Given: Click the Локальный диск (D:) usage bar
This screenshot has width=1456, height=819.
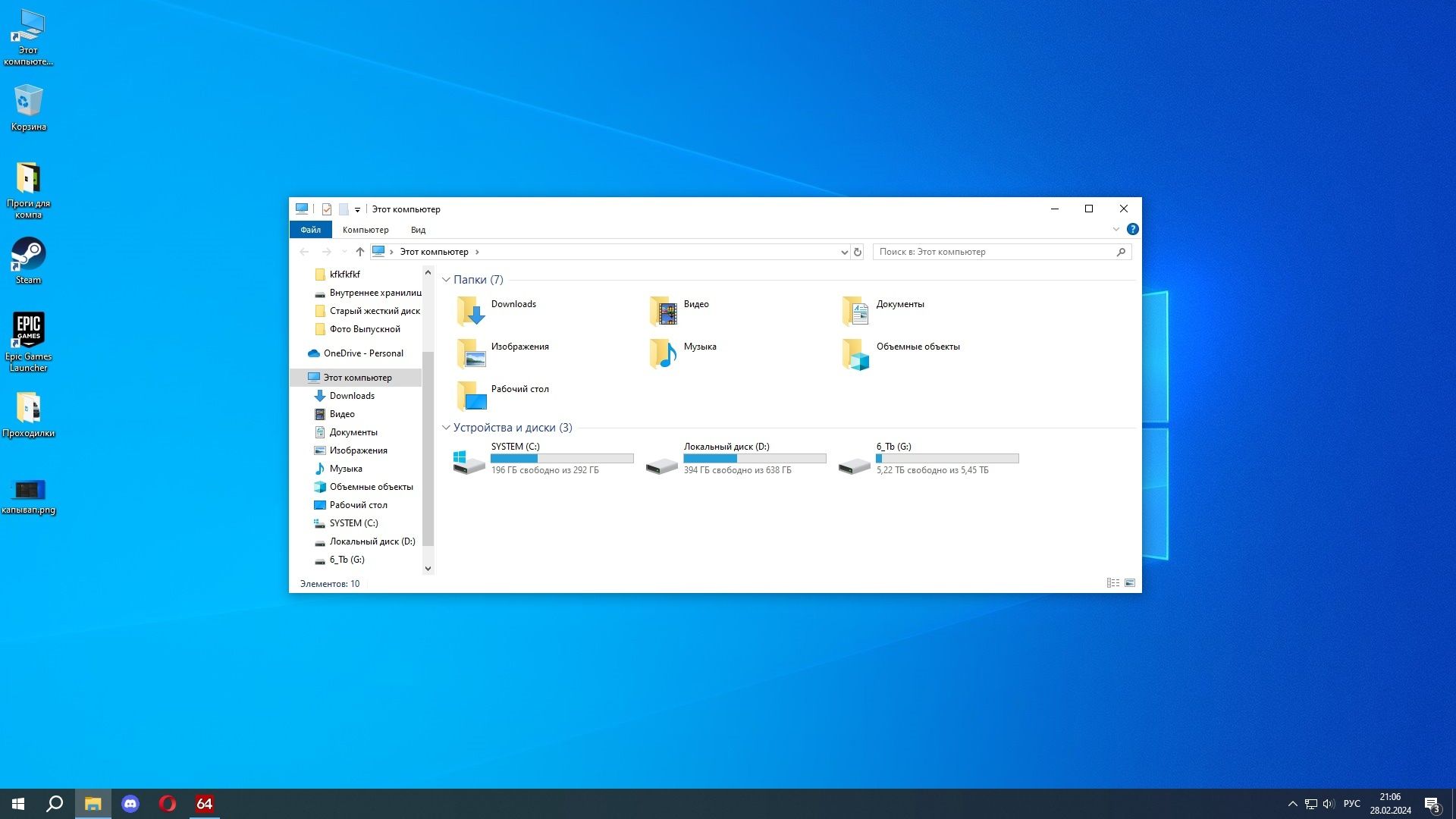Looking at the screenshot, I should tap(755, 459).
